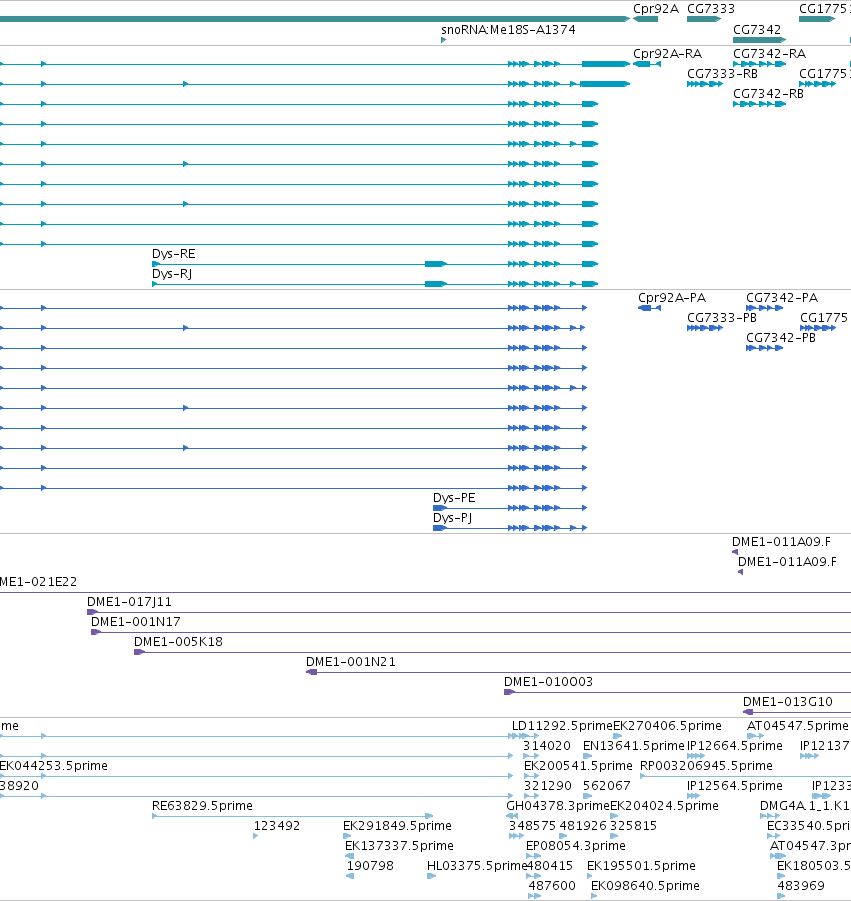This screenshot has height=901, width=851.
Task: Click the 562067 EST label
Action: (607, 786)
